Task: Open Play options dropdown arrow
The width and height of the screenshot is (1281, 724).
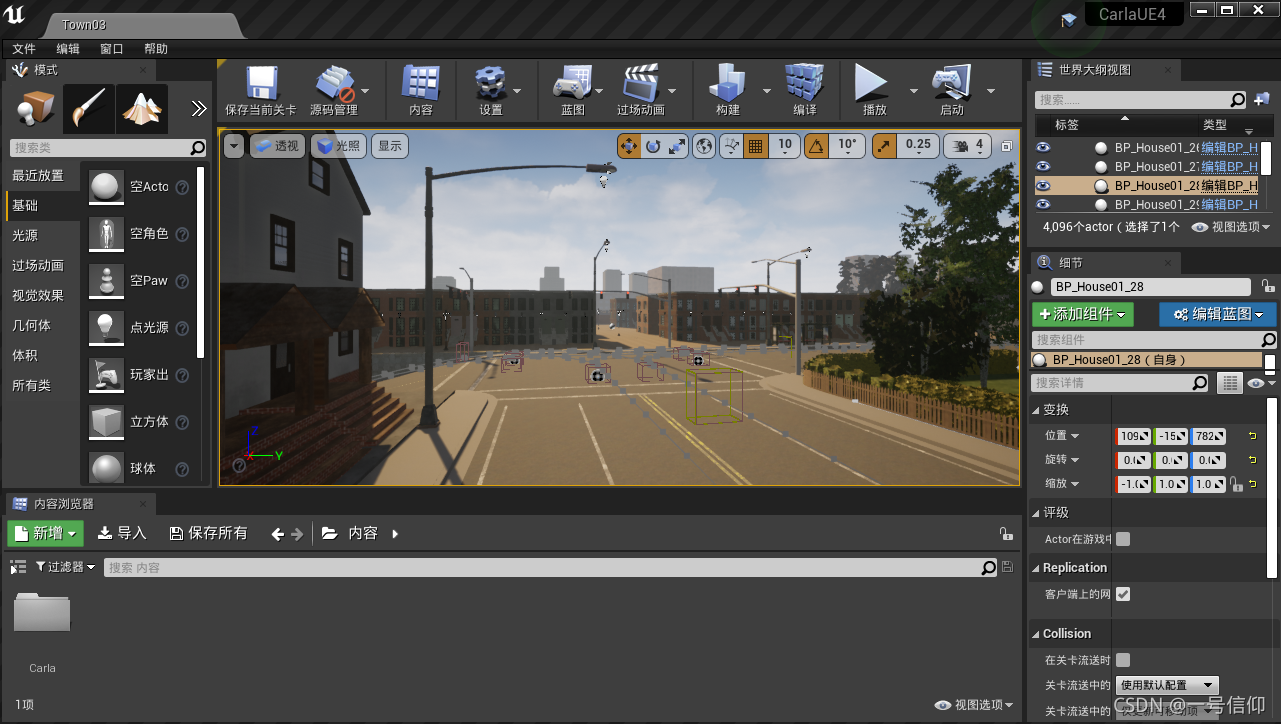Action: pyautogui.click(x=913, y=90)
